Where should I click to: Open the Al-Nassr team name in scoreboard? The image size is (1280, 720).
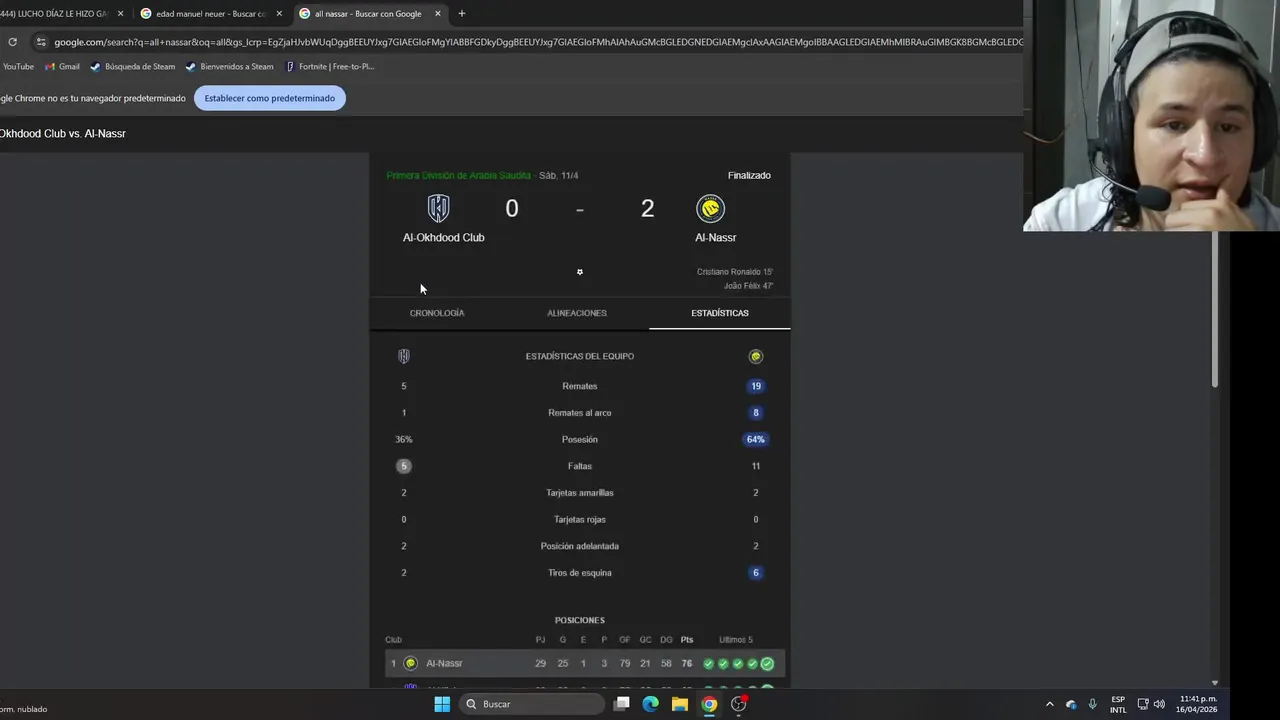pos(715,238)
